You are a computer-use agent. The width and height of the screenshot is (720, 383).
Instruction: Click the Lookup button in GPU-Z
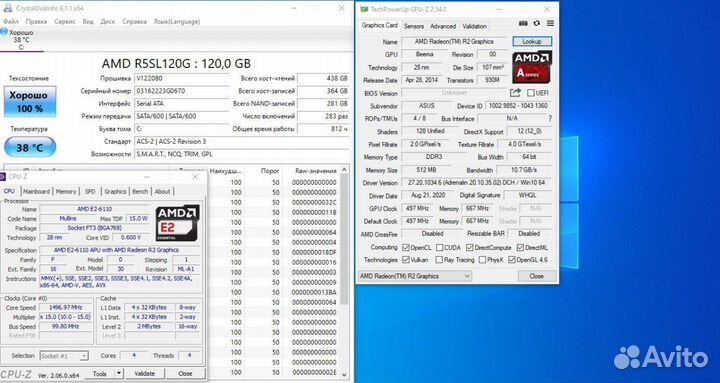coord(532,41)
